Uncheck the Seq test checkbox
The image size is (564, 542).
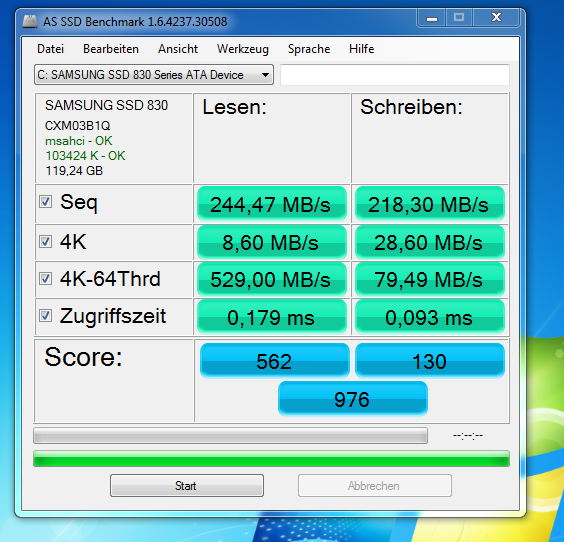coord(45,202)
